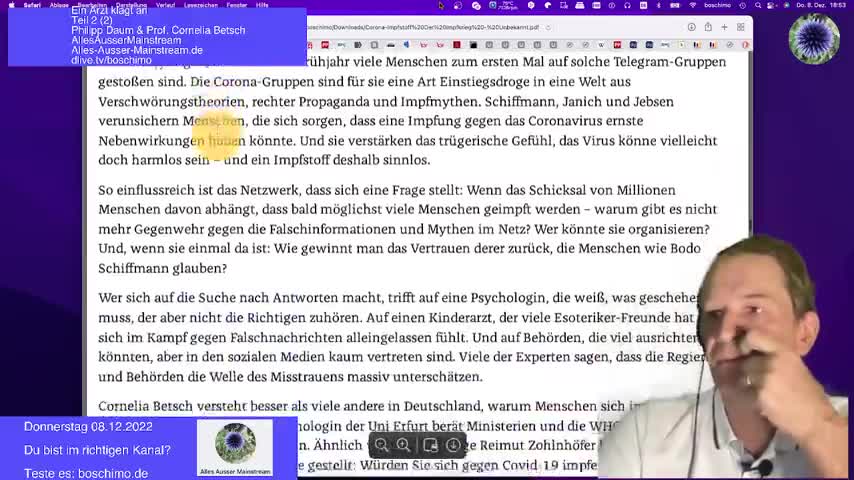The image size is (854, 480).
Task: Click the Alles Ausser Mainstream thumbnail logo
Action: (235, 448)
